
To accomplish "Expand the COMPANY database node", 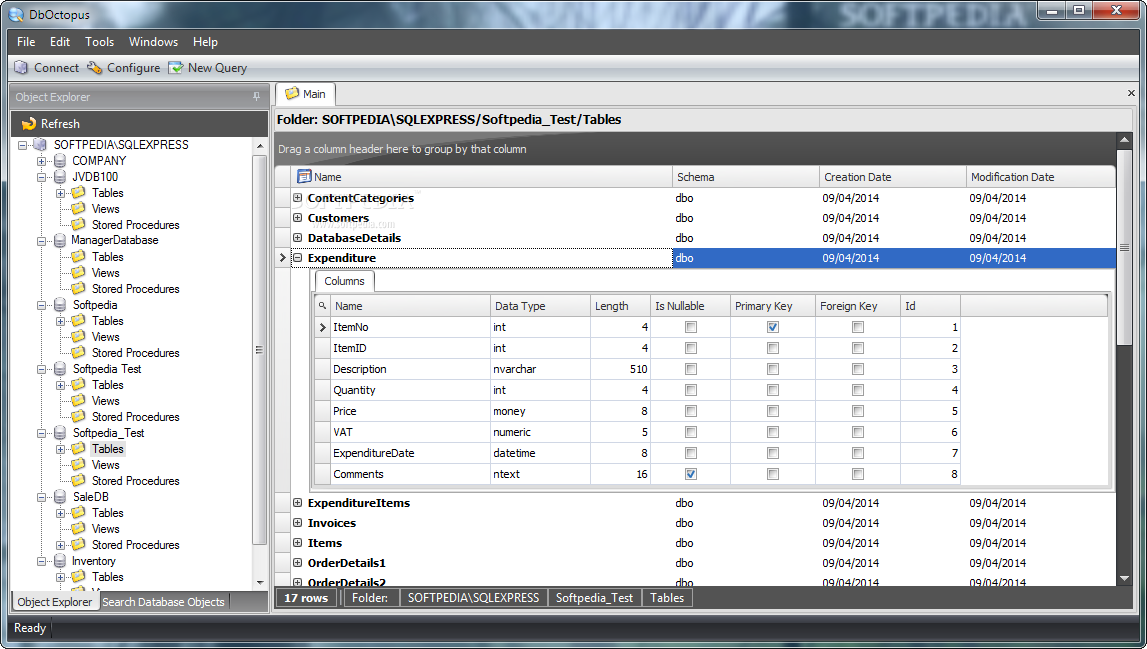I will click(x=42, y=161).
